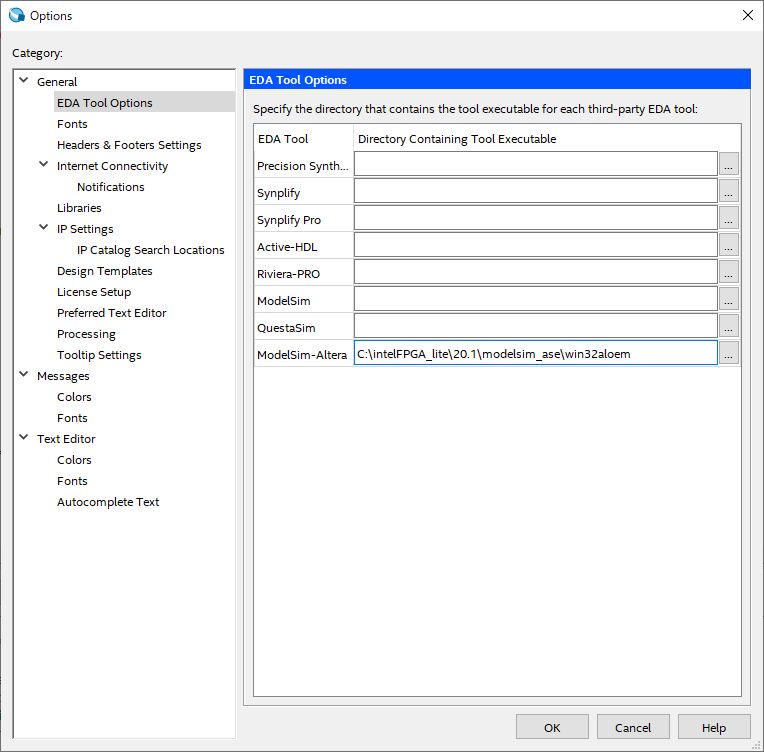Collapse the Messages category
The width and height of the screenshot is (764, 752).
24,375
